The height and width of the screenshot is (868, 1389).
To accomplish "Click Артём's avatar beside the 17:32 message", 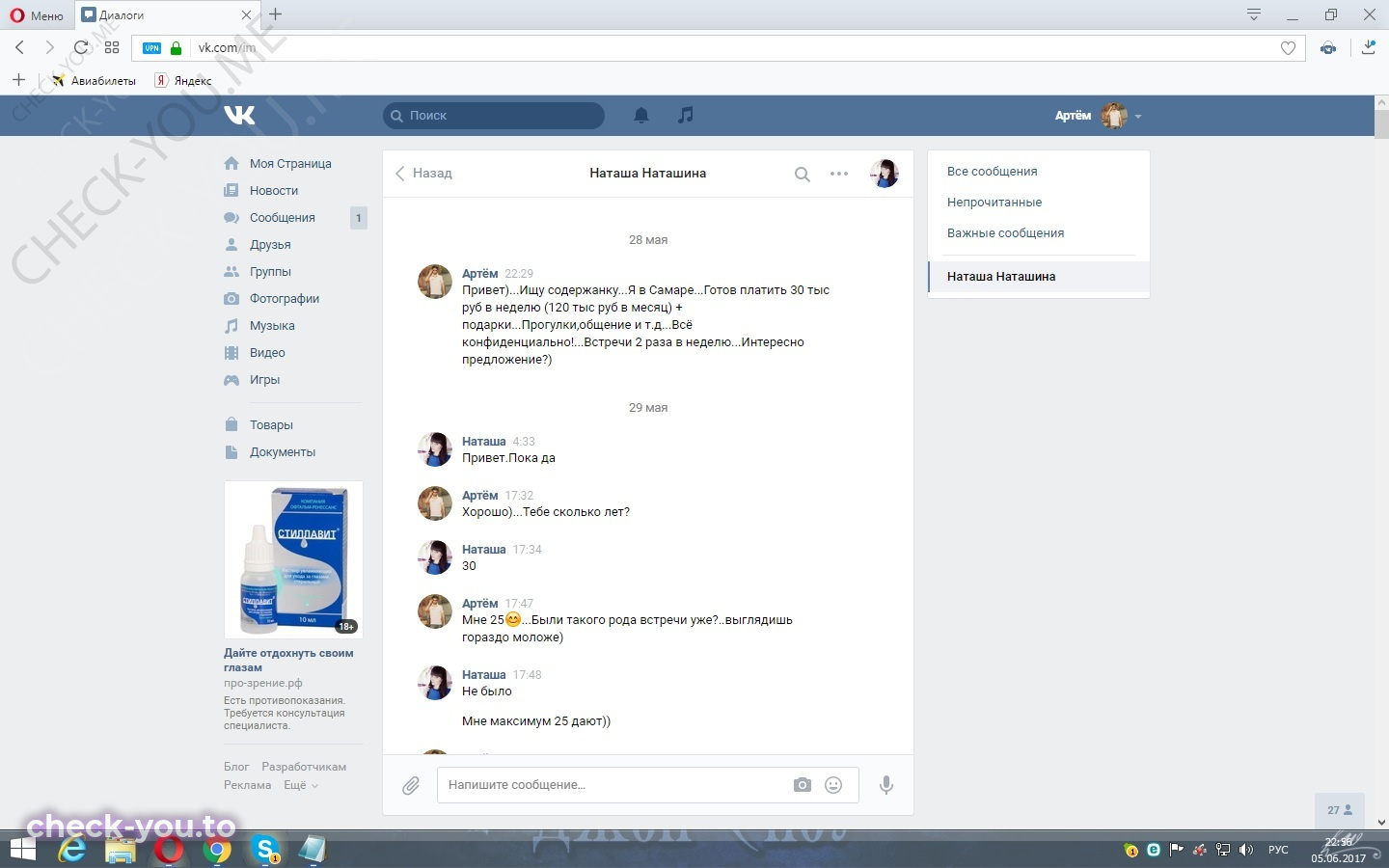I will click(435, 503).
